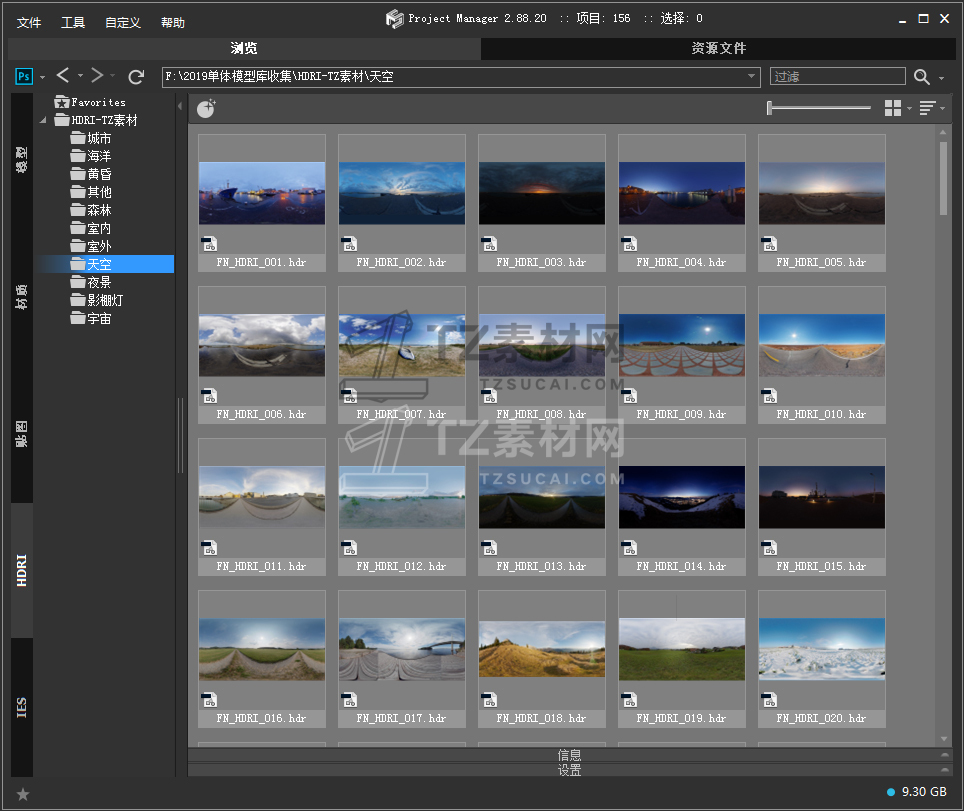
Task: Select the 夜景 folder
Action: pos(91,282)
